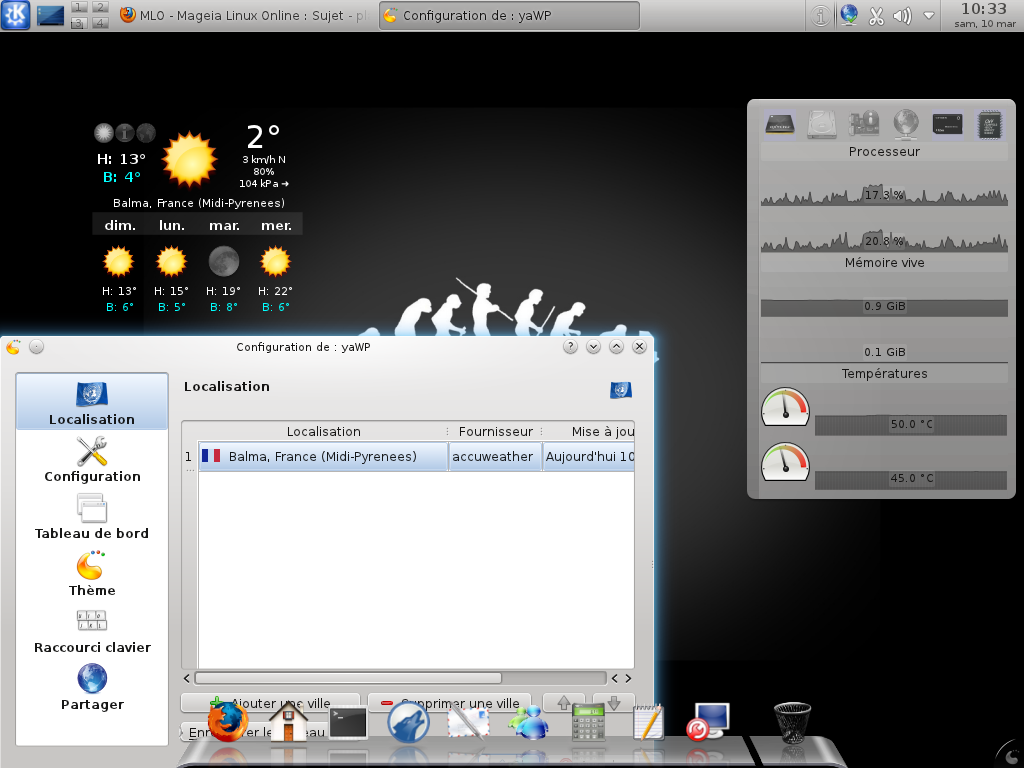Click the globe icon atop the weather widget

(x=146, y=133)
